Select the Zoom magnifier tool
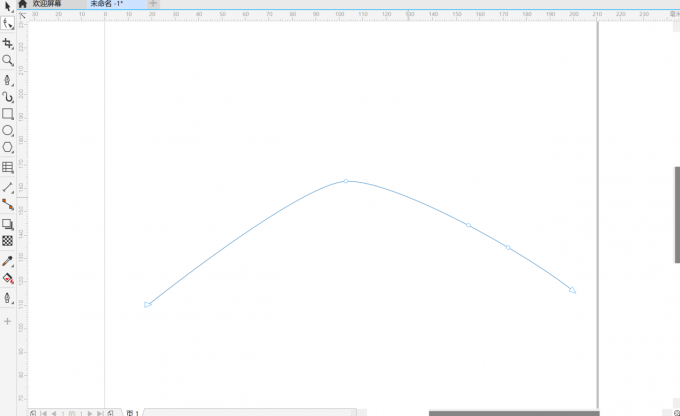Screen dimensions: 680x416 pyautogui.click(x=7, y=60)
